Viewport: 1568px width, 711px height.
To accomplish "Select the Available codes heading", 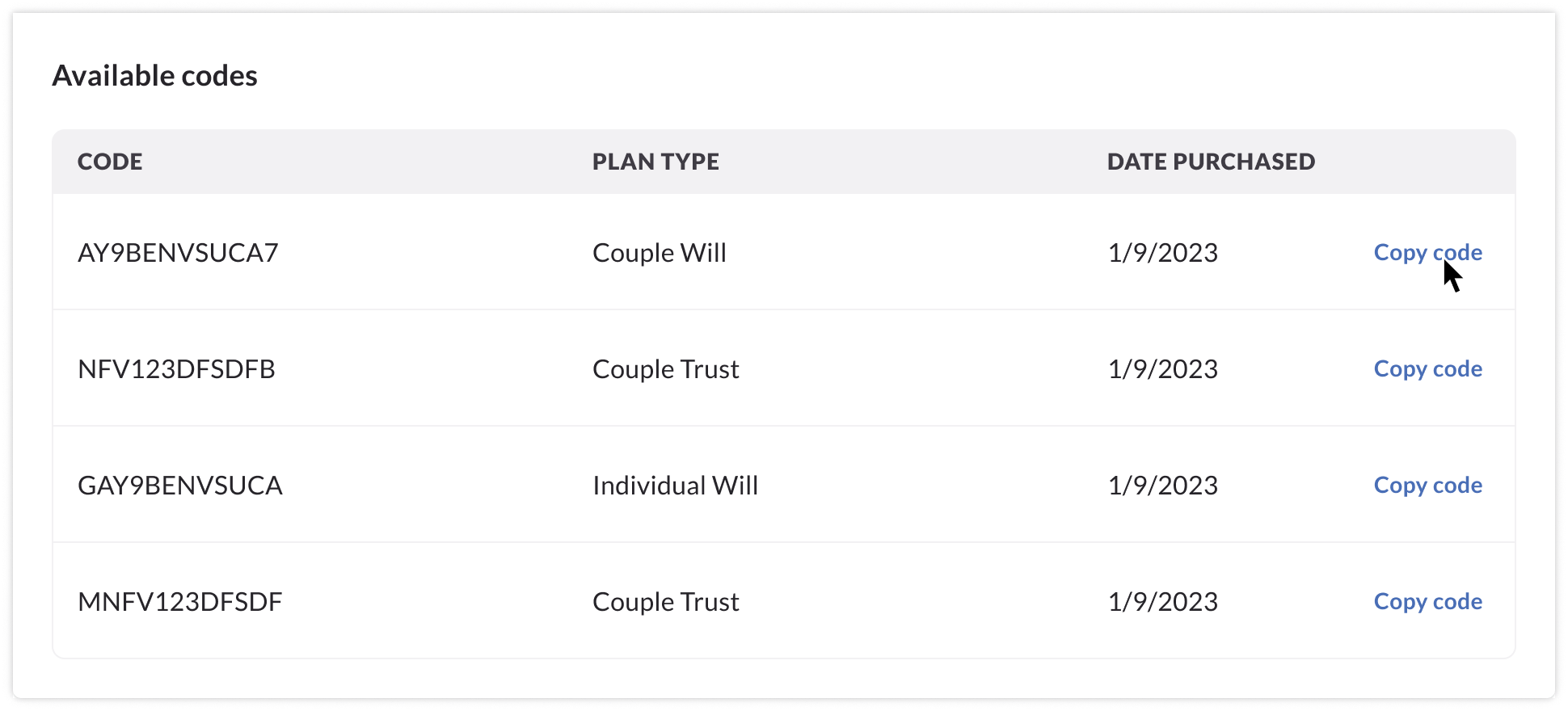I will [155, 75].
